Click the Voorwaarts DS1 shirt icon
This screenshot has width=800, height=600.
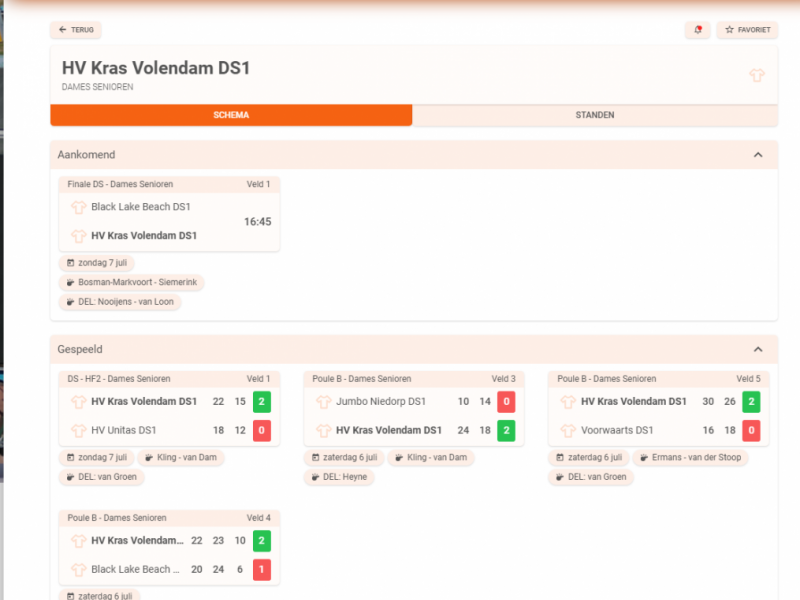click(568, 431)
